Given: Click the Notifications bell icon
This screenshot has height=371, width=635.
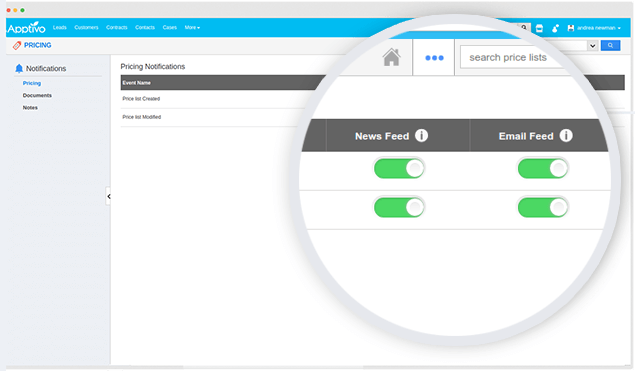Looking at the screenshot, I should pyautogui.click(x=19, y=68).
